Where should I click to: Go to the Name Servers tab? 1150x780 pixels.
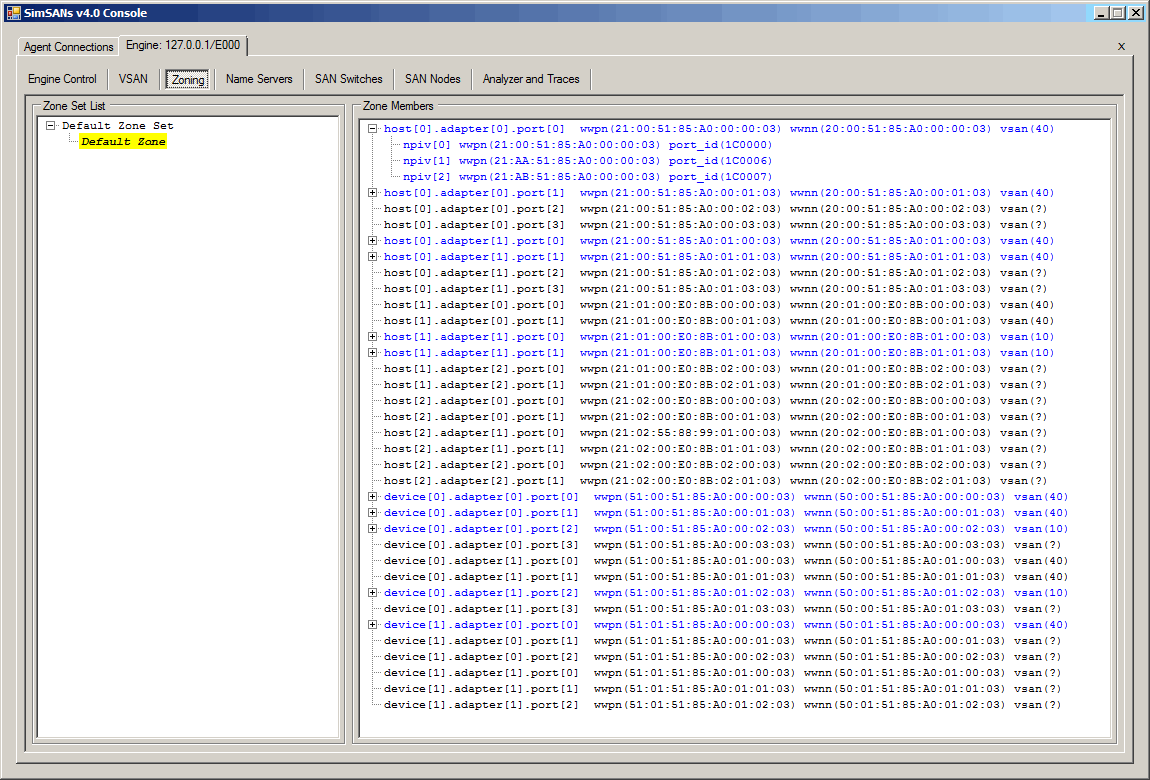click(x=259, y=79)
